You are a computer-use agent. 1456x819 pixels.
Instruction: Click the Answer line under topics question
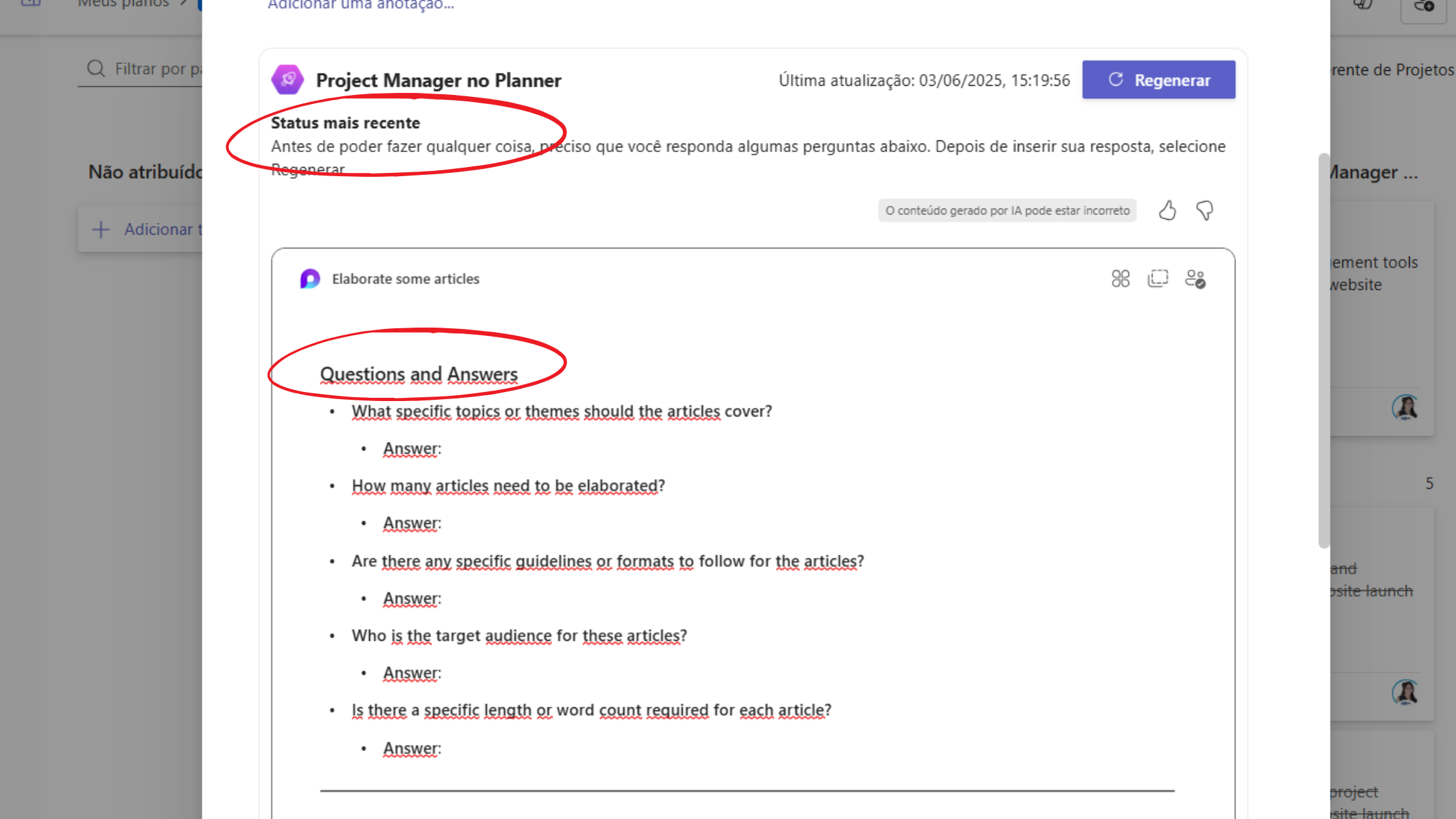point(412,449)
